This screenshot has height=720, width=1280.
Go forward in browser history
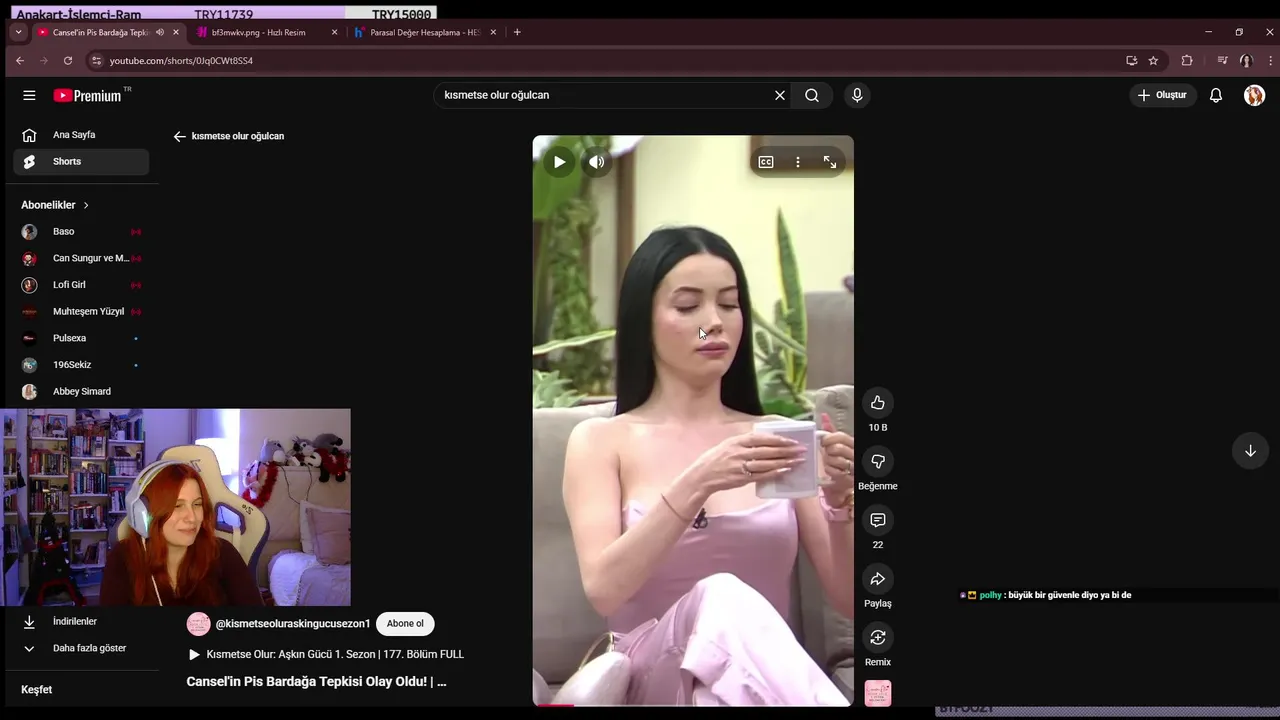(44, 61)
